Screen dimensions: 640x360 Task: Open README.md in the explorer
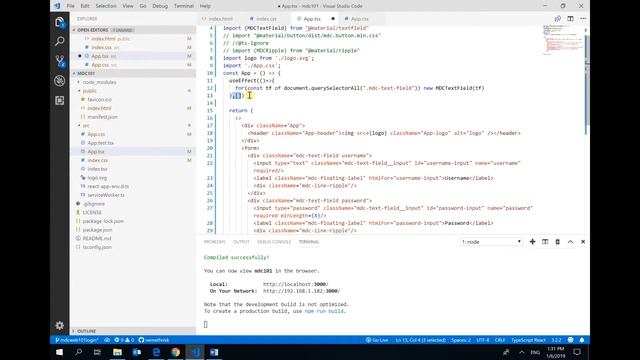click(x=97, y=238)
